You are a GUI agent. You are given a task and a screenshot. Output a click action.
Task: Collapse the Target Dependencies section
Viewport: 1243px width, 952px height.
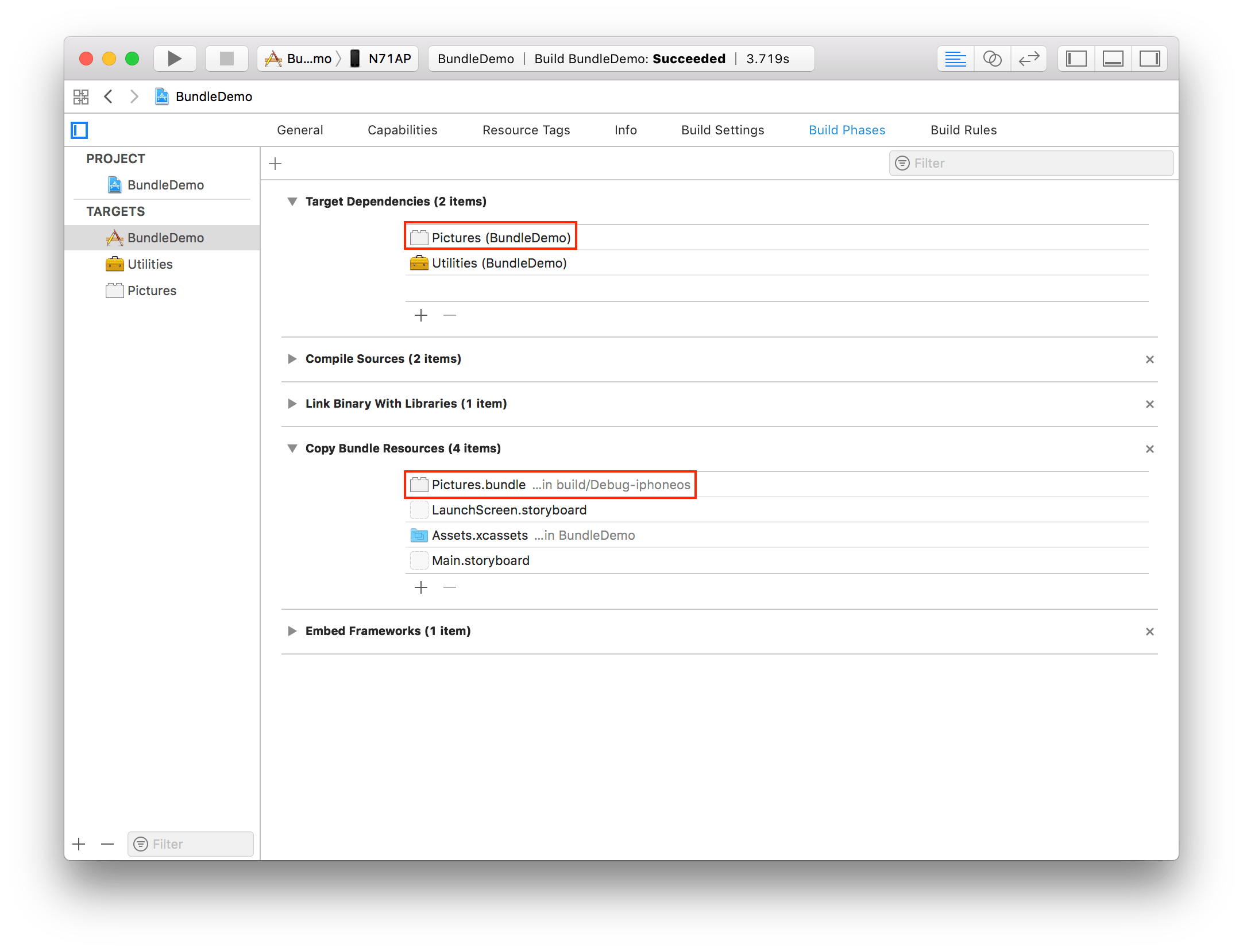(x=292, y=201)
